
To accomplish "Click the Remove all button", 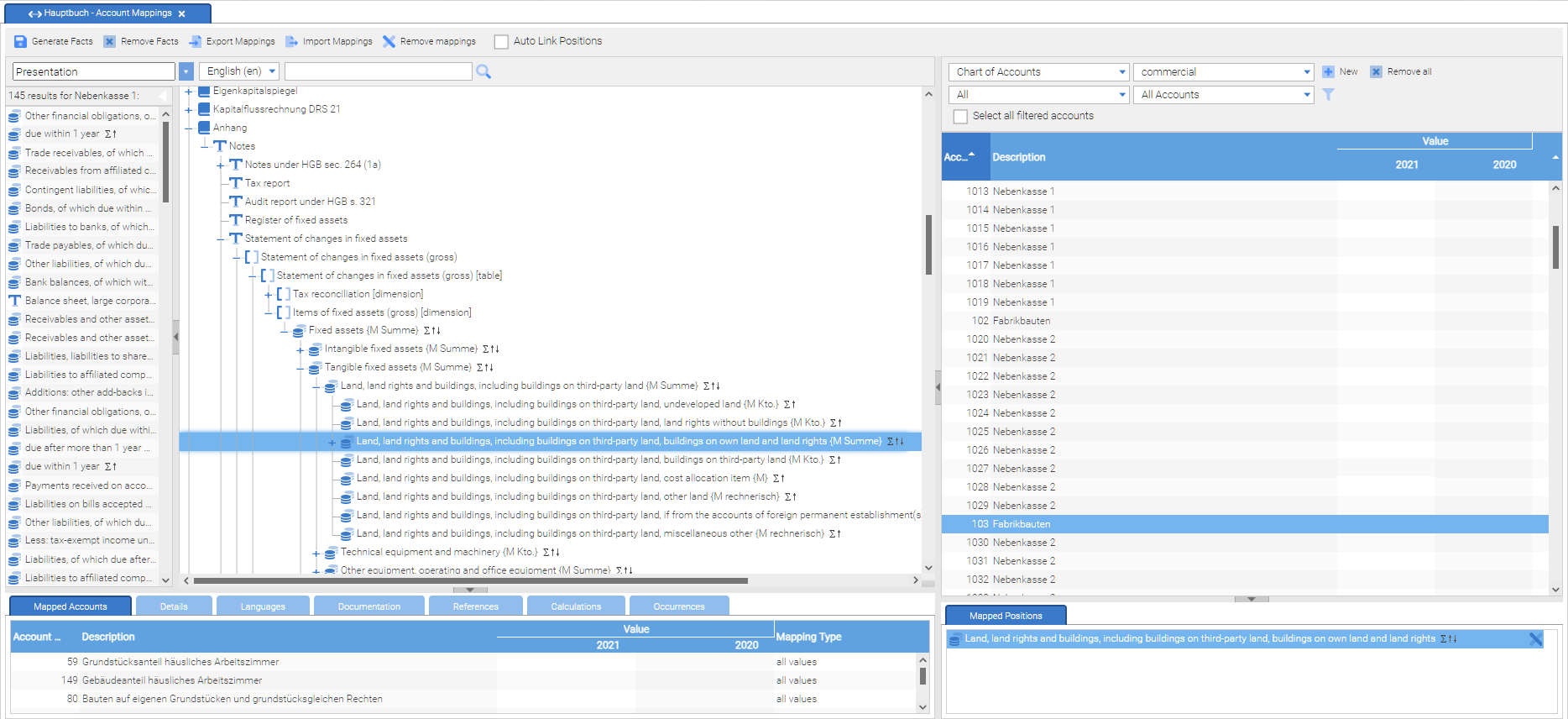I will 1401,72.
